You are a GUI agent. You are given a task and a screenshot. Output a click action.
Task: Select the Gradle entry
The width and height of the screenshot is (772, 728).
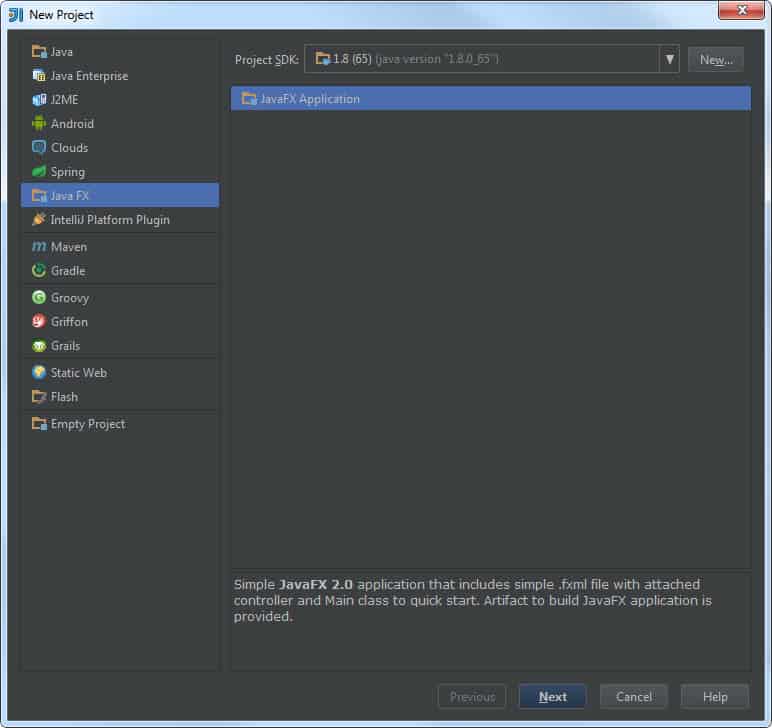tap(120, 271)
